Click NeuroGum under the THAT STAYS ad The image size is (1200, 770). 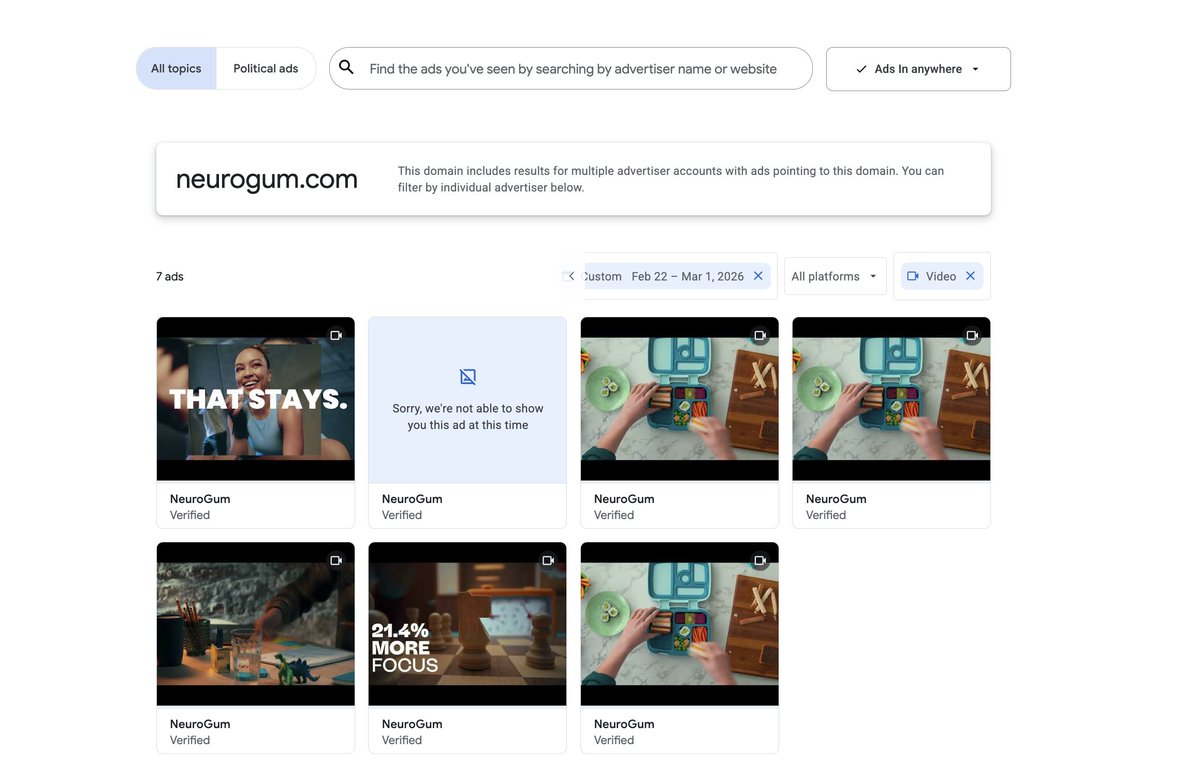pyautogui.click(x=200, y=499)
